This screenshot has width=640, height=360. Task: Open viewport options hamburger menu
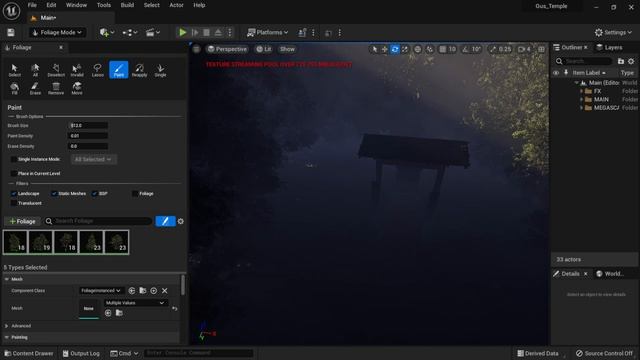(196, 49)
